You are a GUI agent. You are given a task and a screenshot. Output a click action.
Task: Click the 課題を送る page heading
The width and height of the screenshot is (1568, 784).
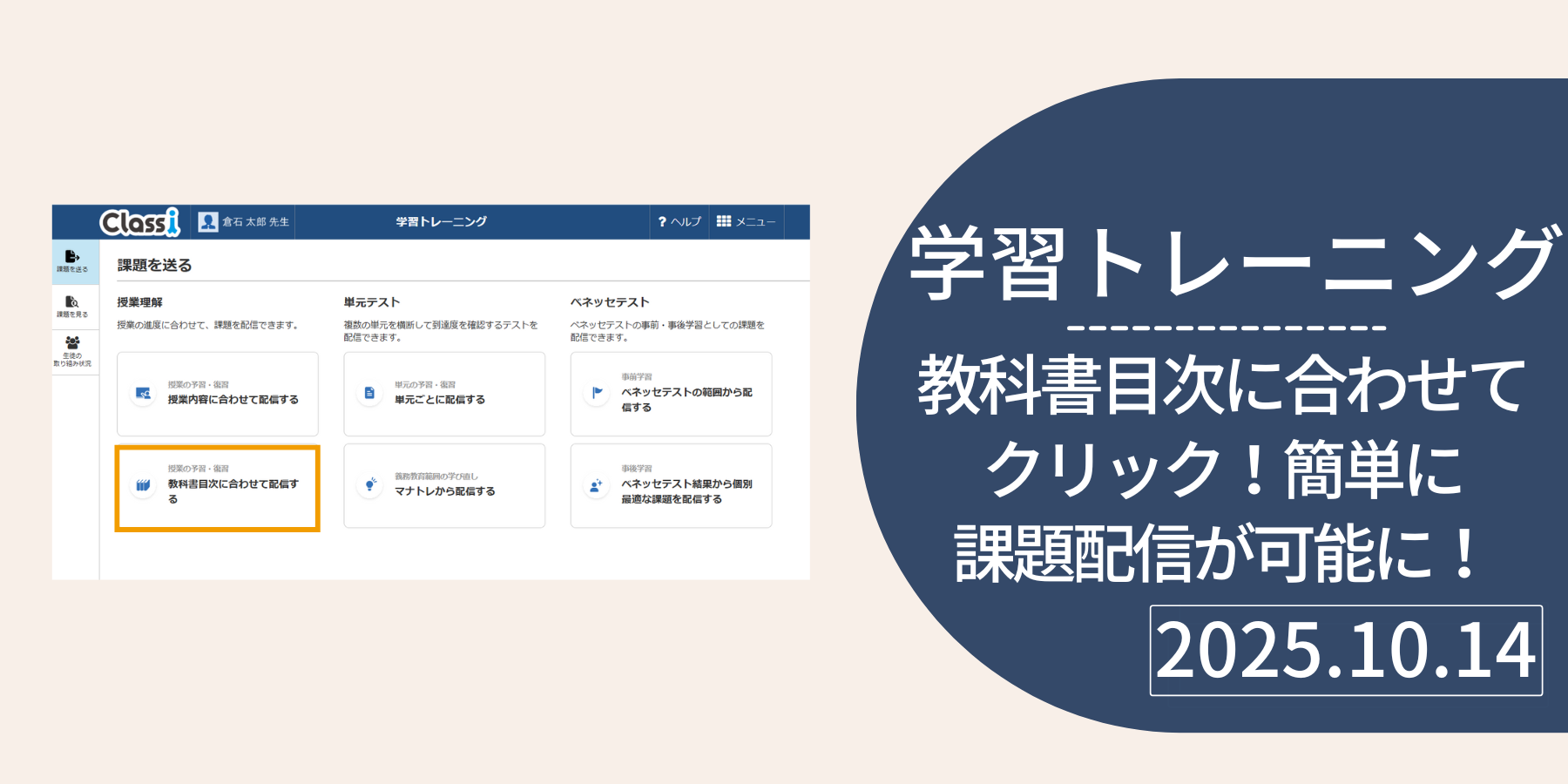(x=154, y=265)
